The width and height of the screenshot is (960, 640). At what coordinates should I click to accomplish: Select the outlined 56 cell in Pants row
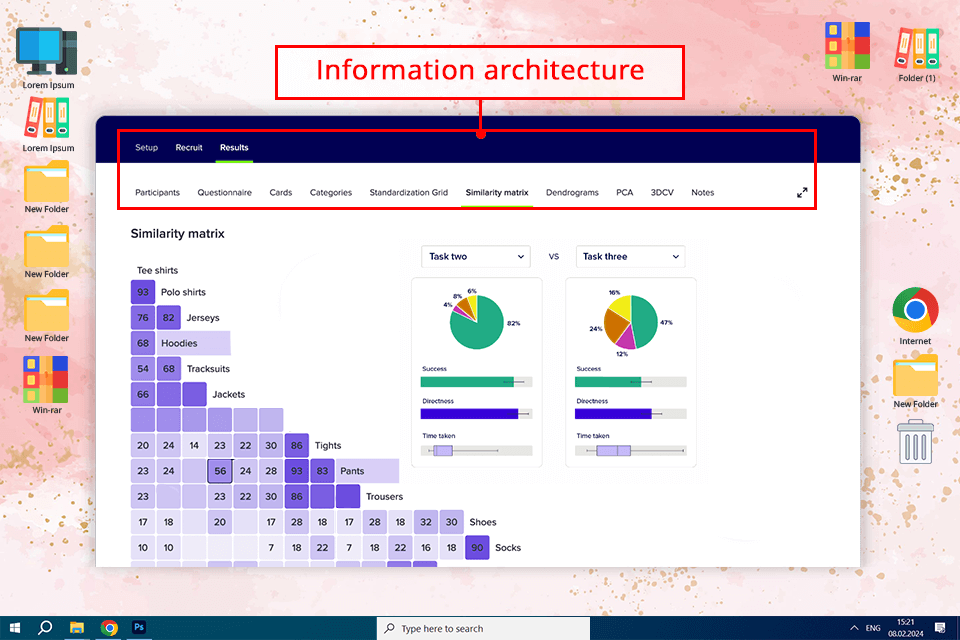(220, 471)
